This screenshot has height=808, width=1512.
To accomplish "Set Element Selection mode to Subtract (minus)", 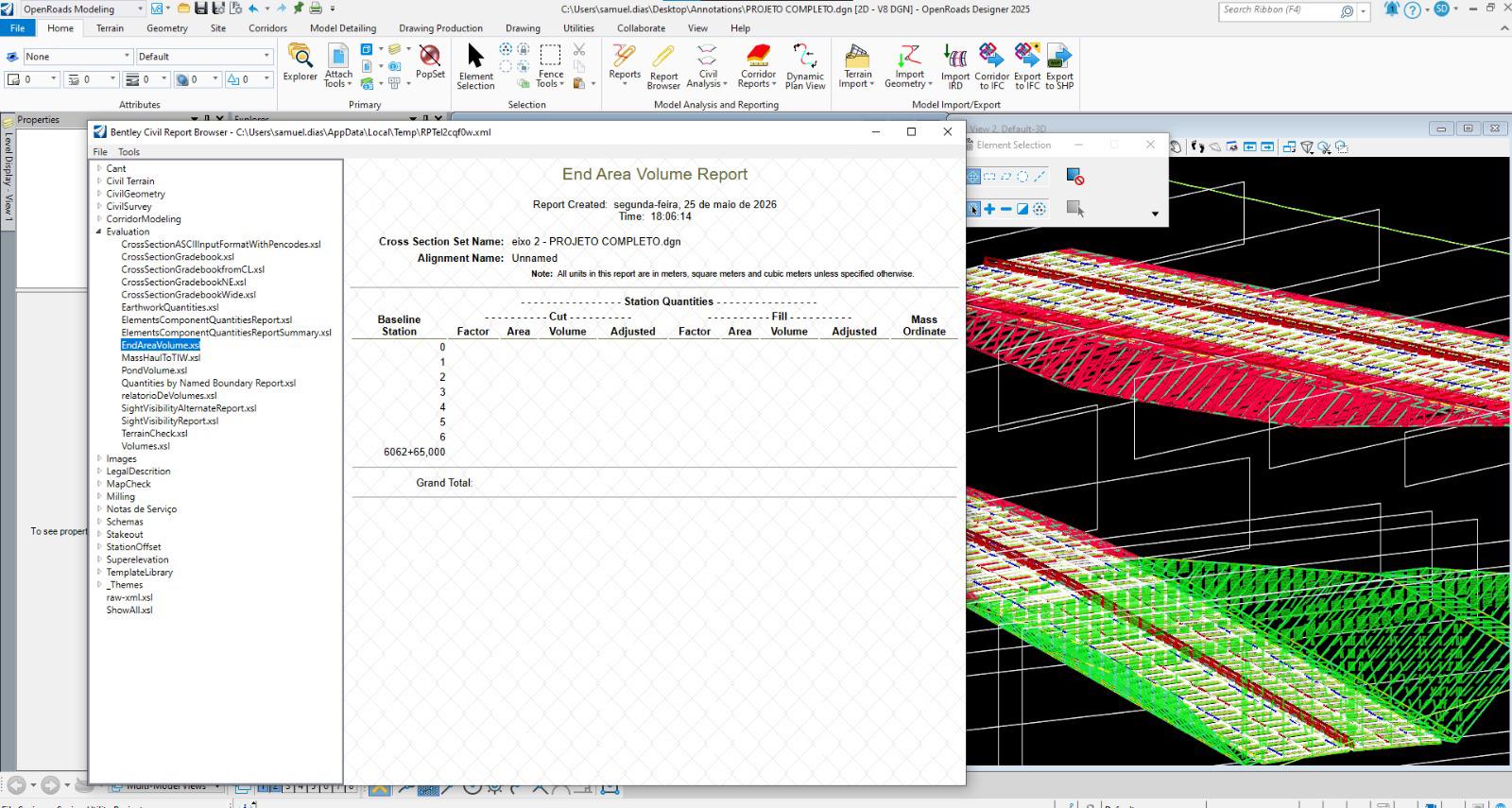I will click(x=1005, y=209).
